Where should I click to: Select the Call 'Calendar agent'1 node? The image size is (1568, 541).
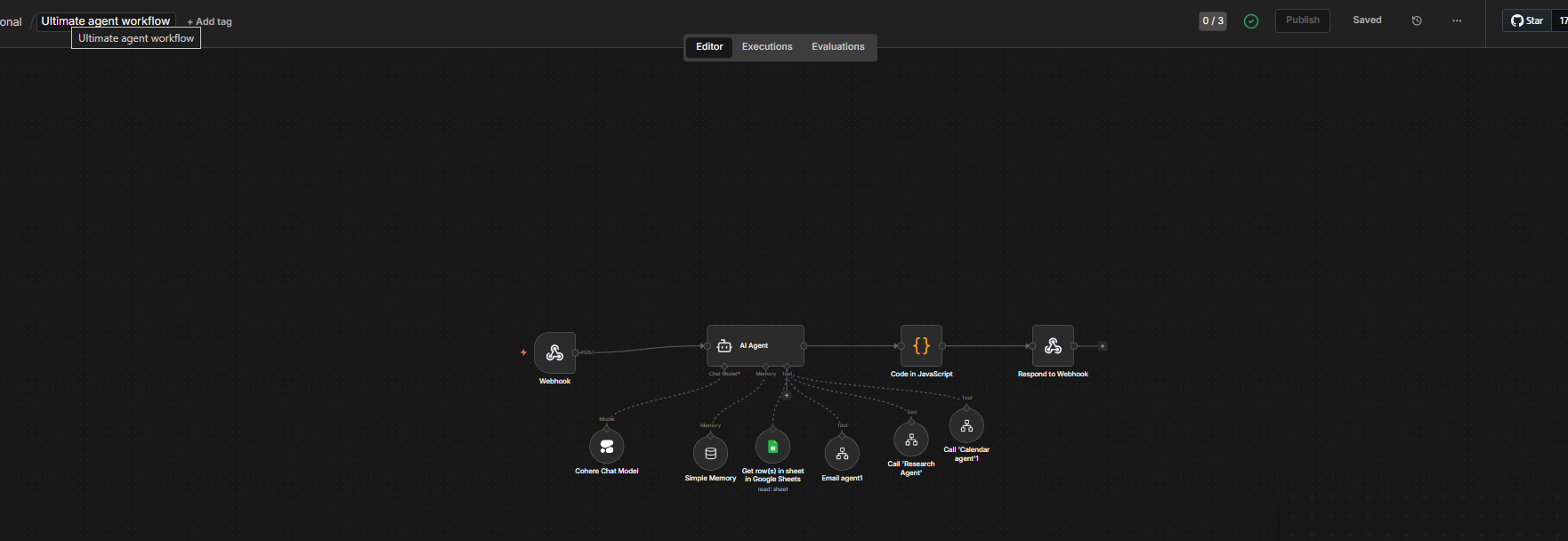point(966,426)
